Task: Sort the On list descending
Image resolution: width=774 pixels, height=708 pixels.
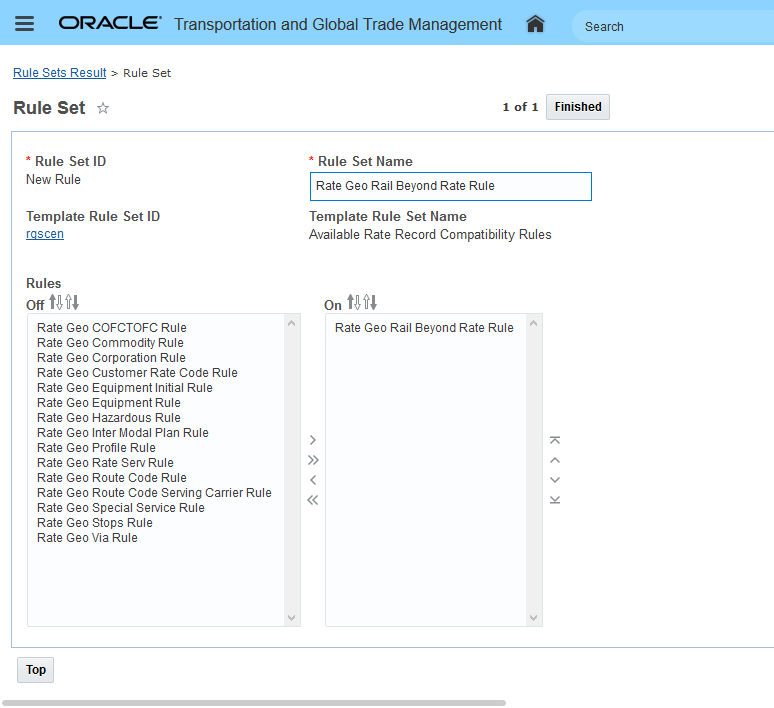Action: point(370,302)
